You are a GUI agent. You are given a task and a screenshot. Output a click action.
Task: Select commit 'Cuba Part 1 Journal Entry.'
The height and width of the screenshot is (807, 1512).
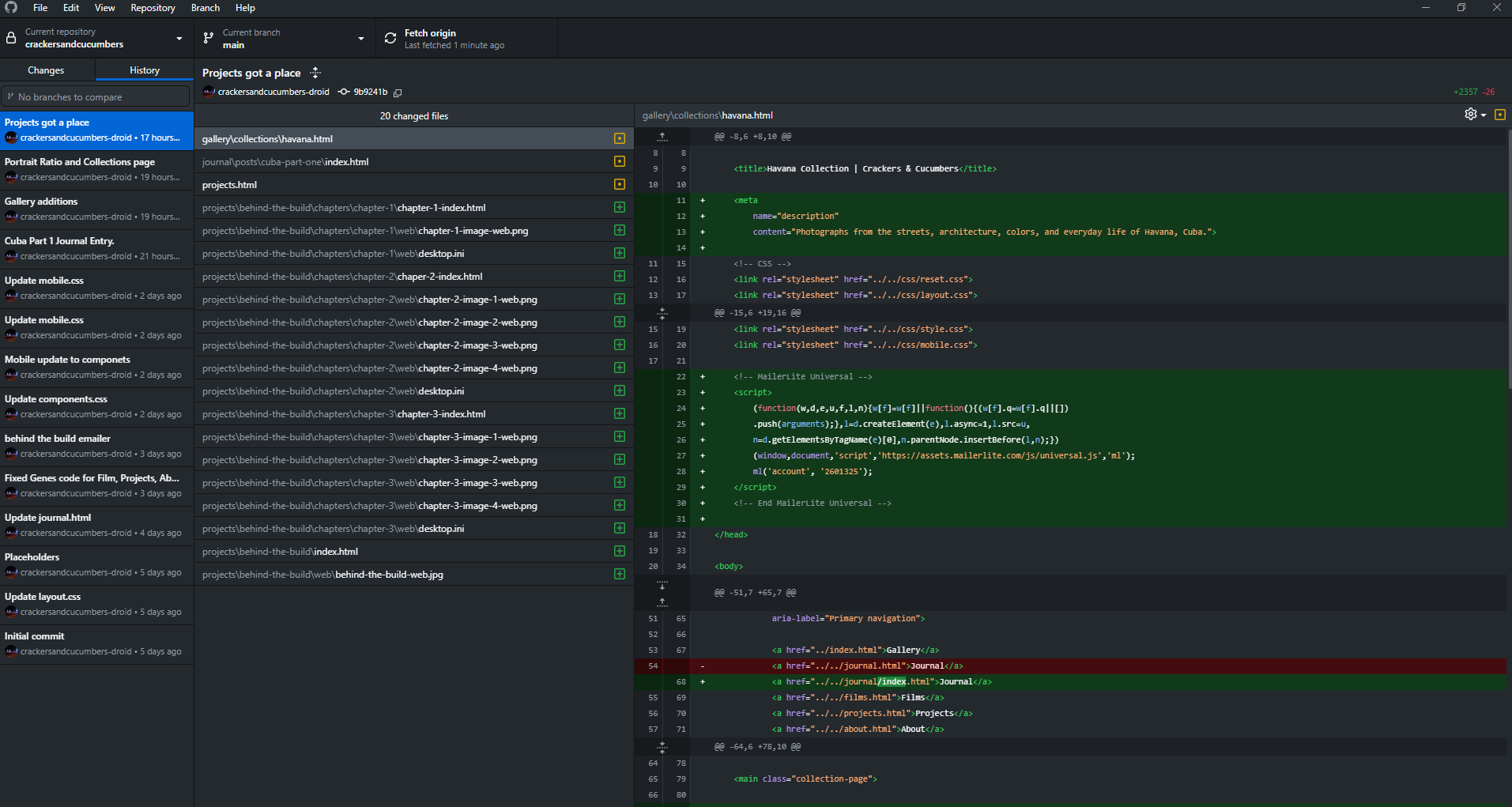96,248
